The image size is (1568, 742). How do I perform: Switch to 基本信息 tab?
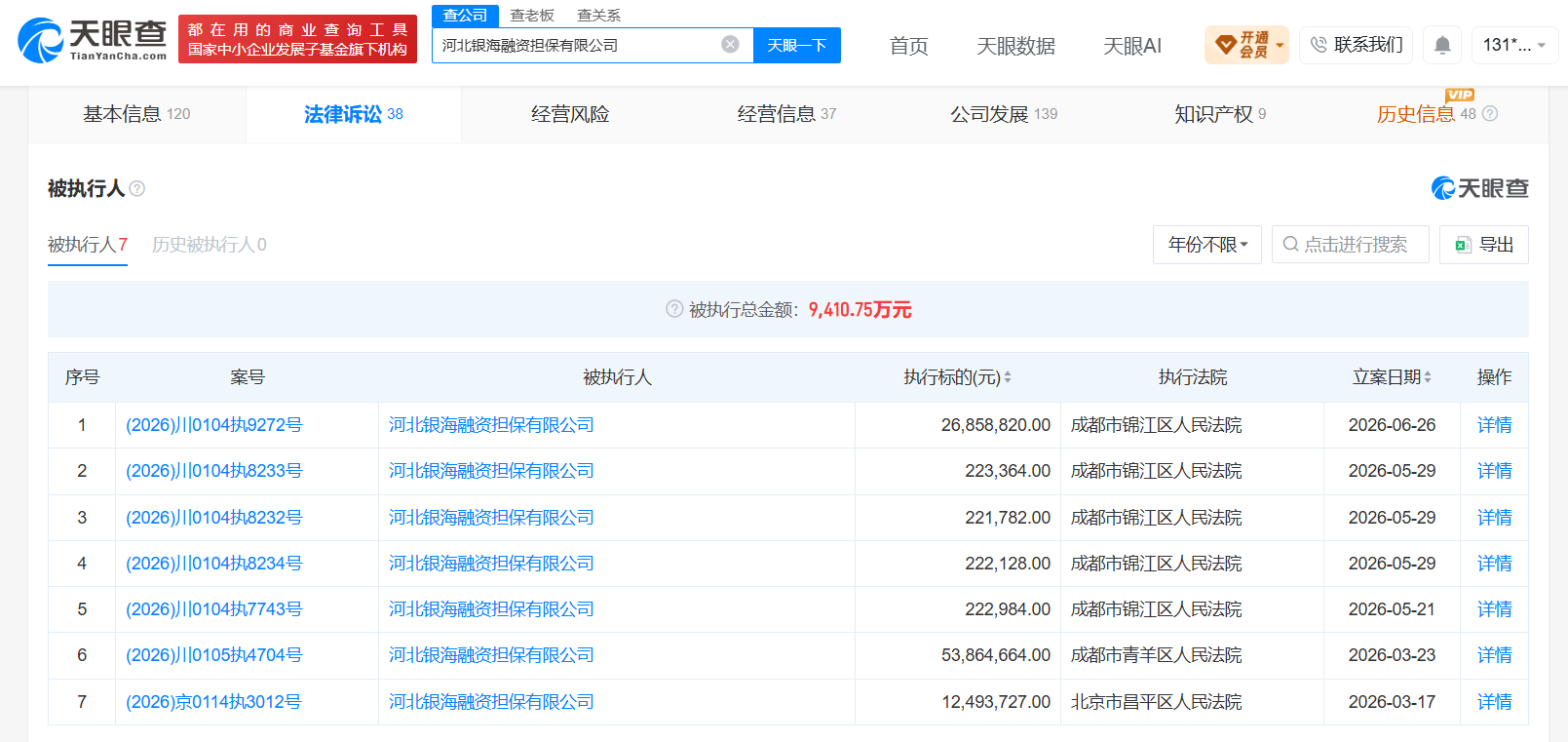point(136,114)
